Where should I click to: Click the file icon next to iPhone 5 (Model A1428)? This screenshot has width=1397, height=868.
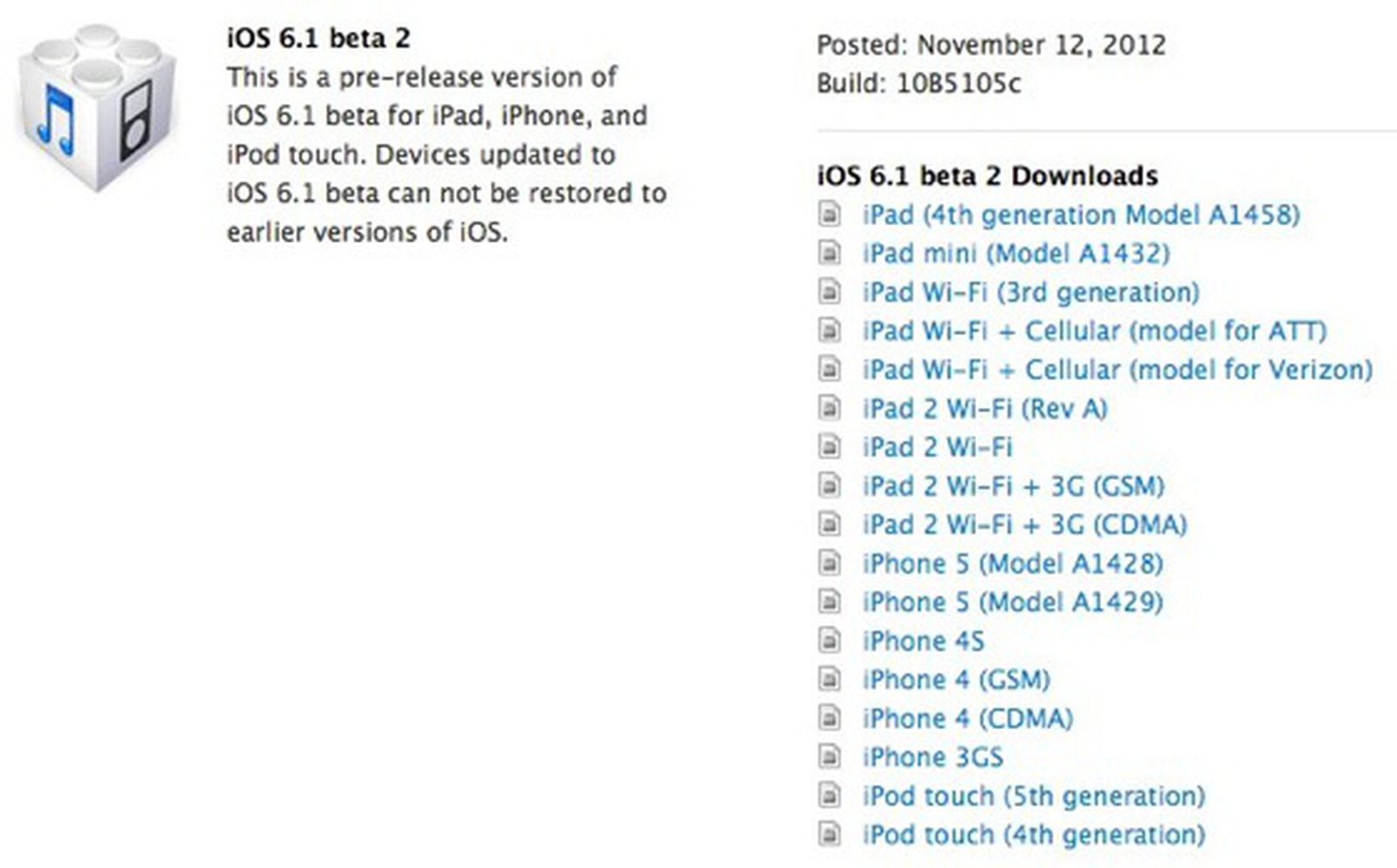827,563
